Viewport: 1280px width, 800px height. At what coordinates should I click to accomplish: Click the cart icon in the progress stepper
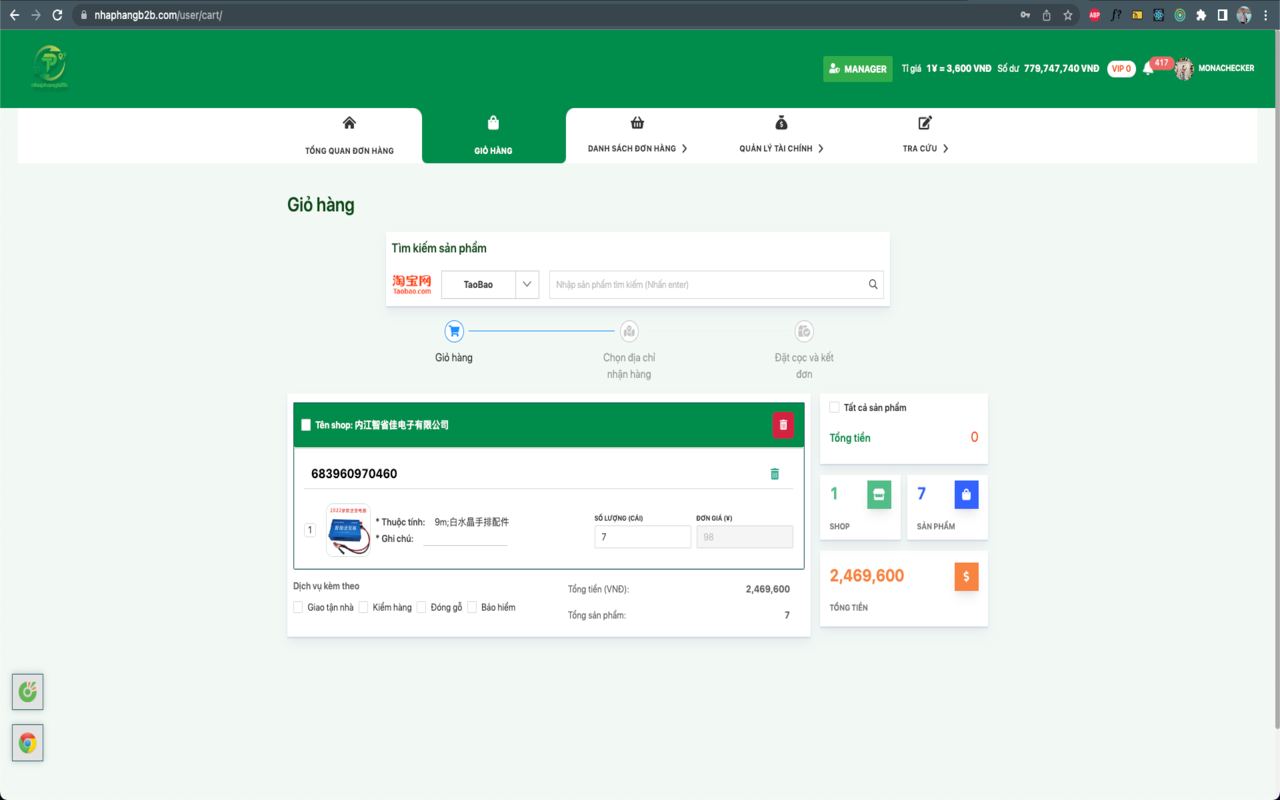pyautogui.click(x=454, y=330)
